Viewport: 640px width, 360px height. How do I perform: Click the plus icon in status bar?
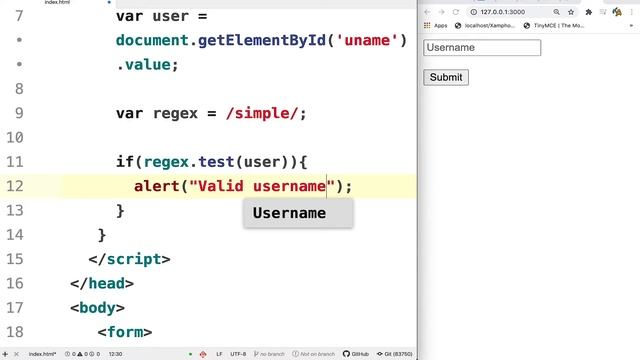pos(5,354)
